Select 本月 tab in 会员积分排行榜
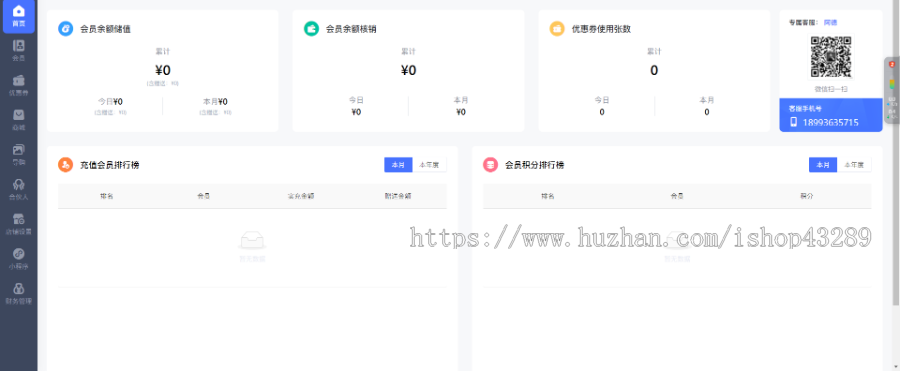900x371 pixels. [823, 165]
